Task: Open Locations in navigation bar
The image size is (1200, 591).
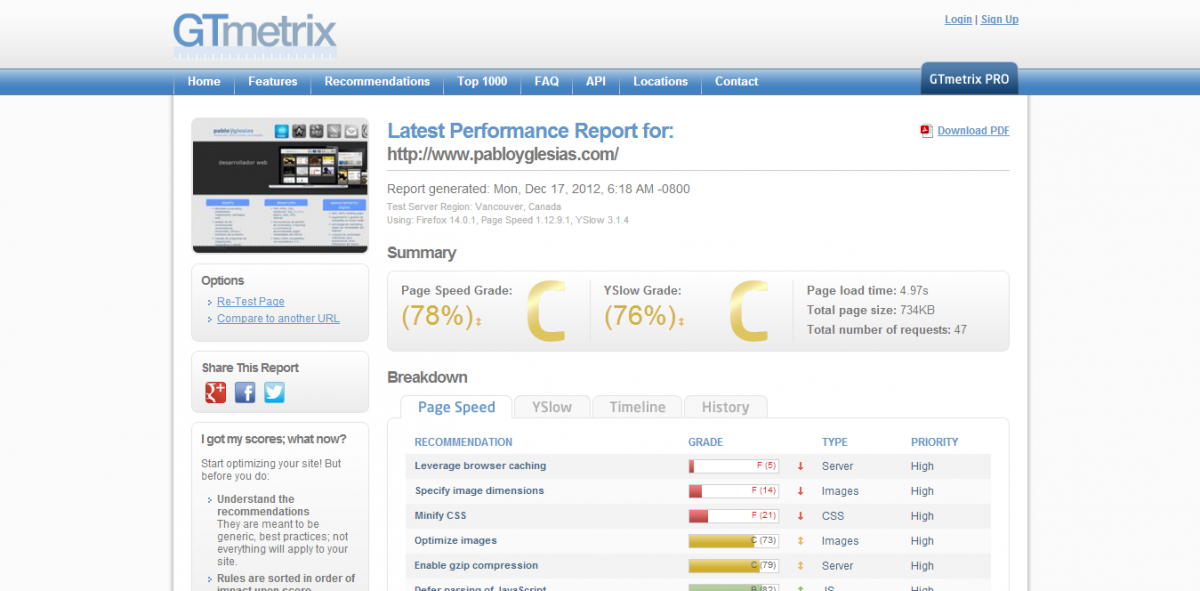Action: point(661,82)
